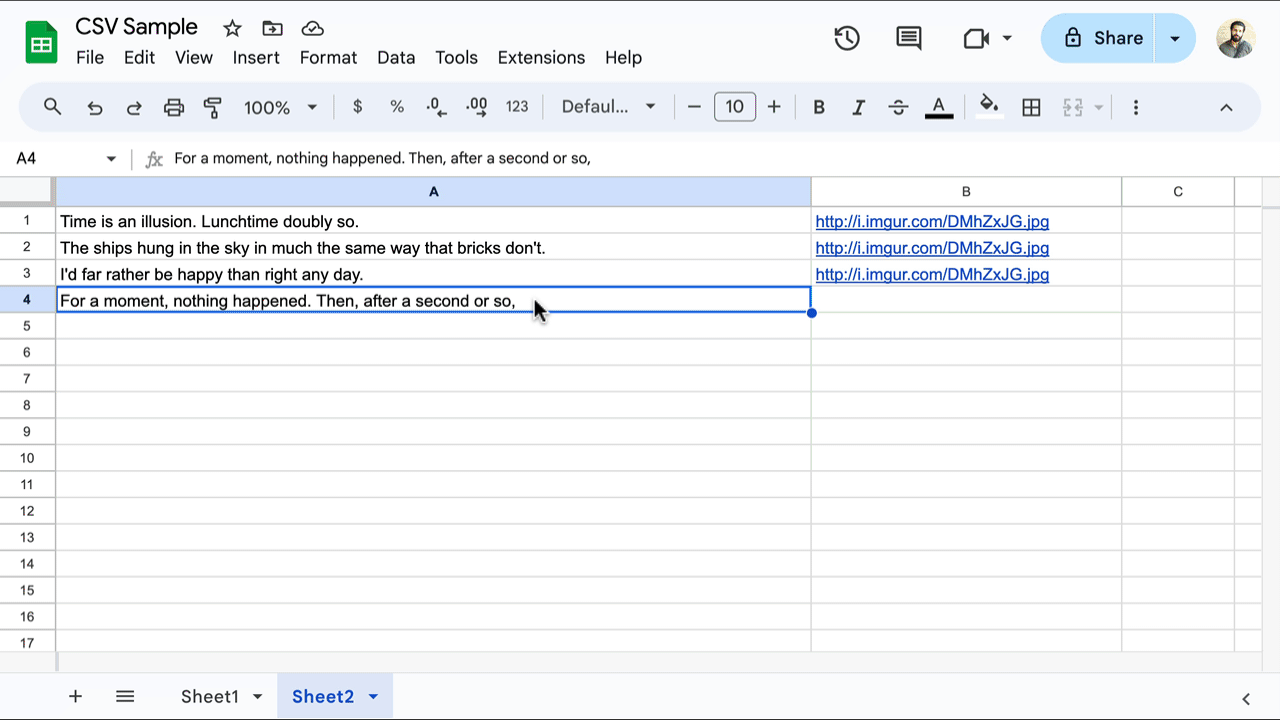Select column C header
The image size is (1280, 720).
[1178, 191]
